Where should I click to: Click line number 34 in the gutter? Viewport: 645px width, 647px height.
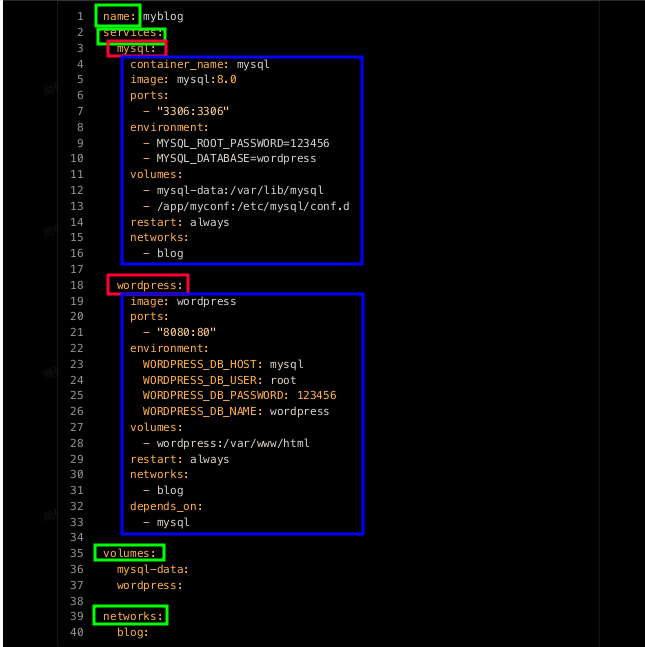coord(77,537)
